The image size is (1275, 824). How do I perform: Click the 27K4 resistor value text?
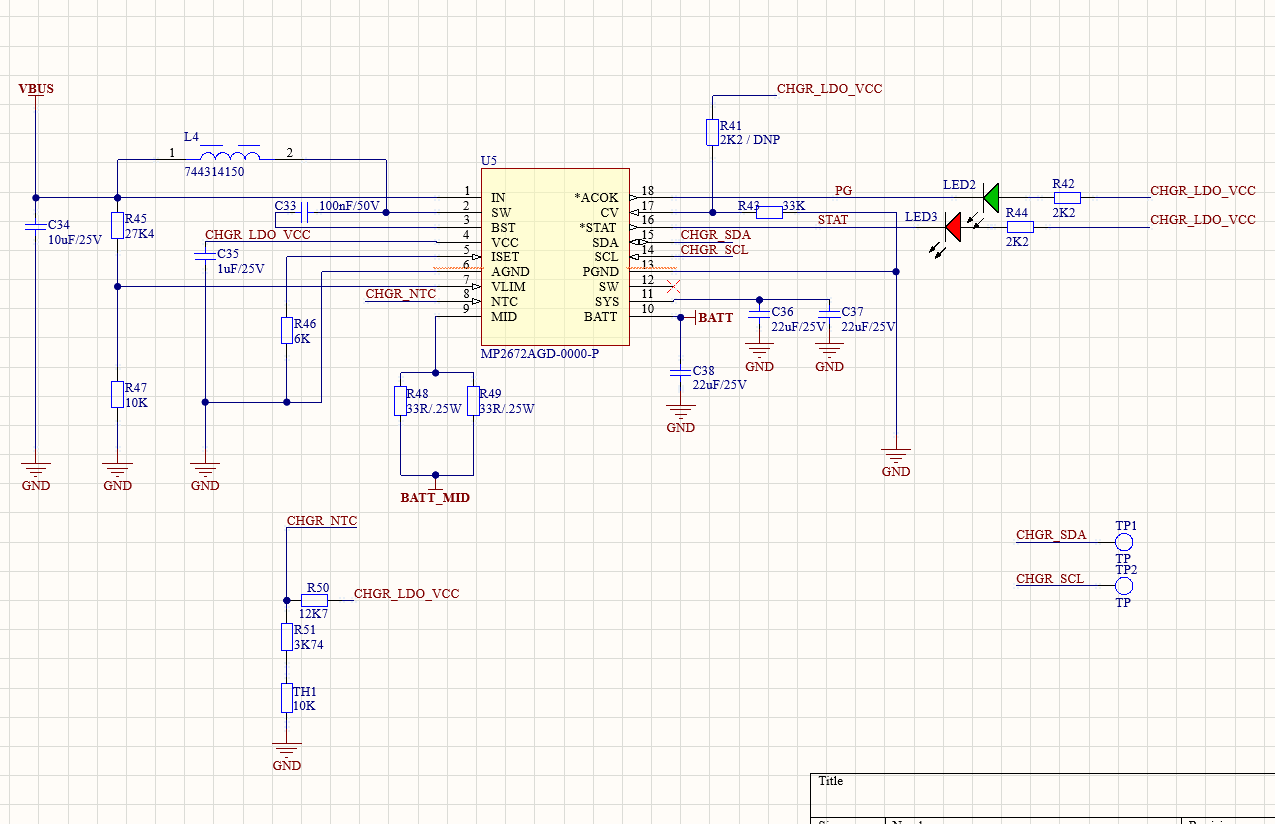[140, 234]
